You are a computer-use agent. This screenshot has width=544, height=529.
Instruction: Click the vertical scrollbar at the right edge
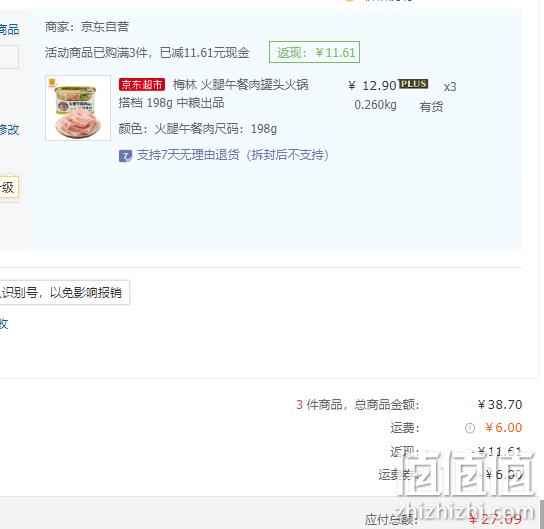542,514
